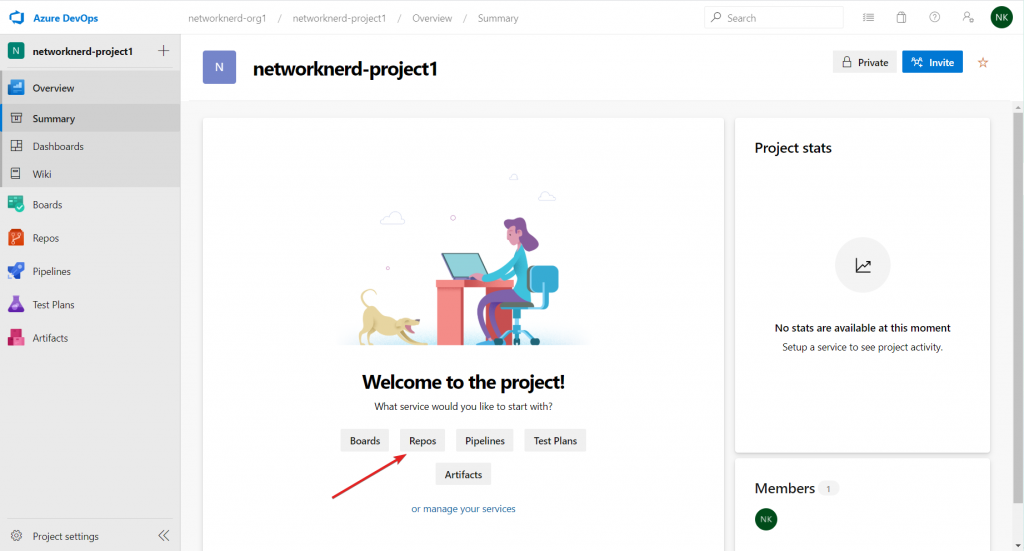Select Dashboards label in the sidebar menu
Image resolution: width=1024 pixels, height=551 pixels.
point(58,146)
